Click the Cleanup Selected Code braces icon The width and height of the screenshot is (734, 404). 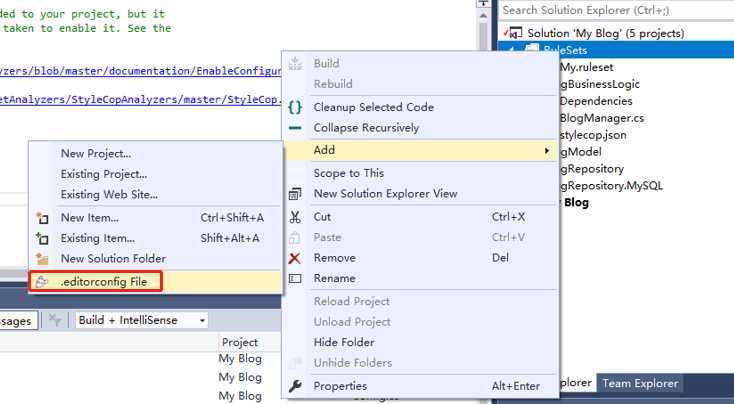coord(295,107)
